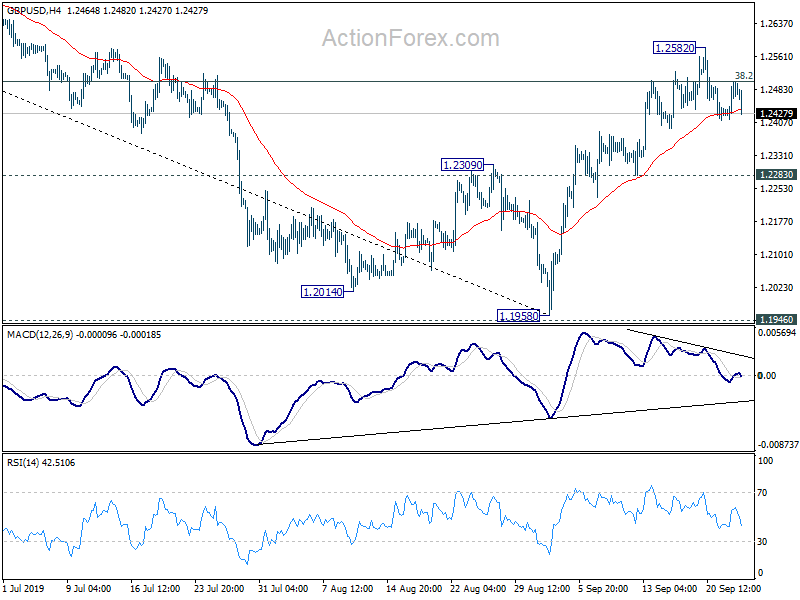Click the 1.26370 price axis value

pos(777,23)
